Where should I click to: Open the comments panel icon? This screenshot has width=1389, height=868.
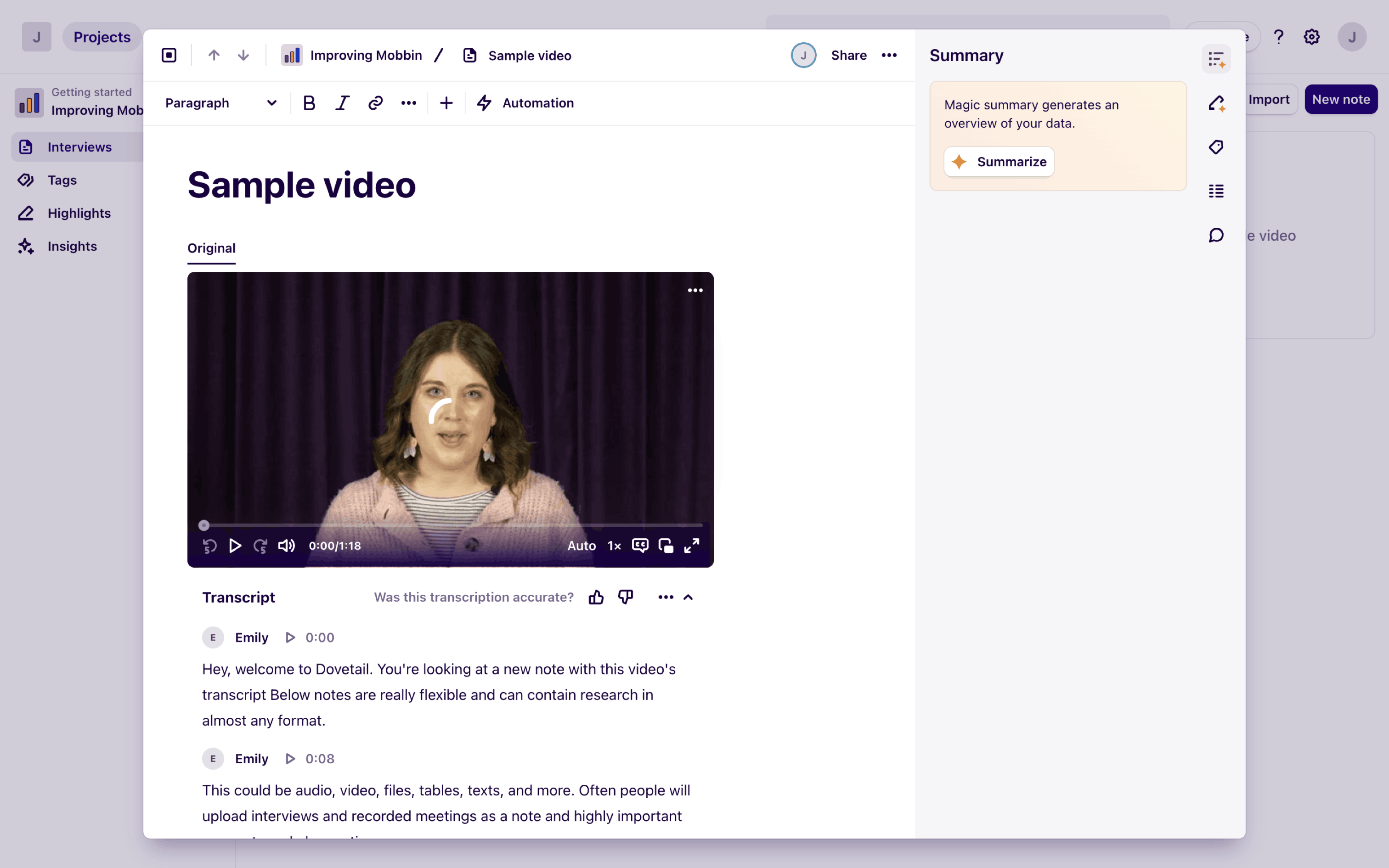(1216, 235)
